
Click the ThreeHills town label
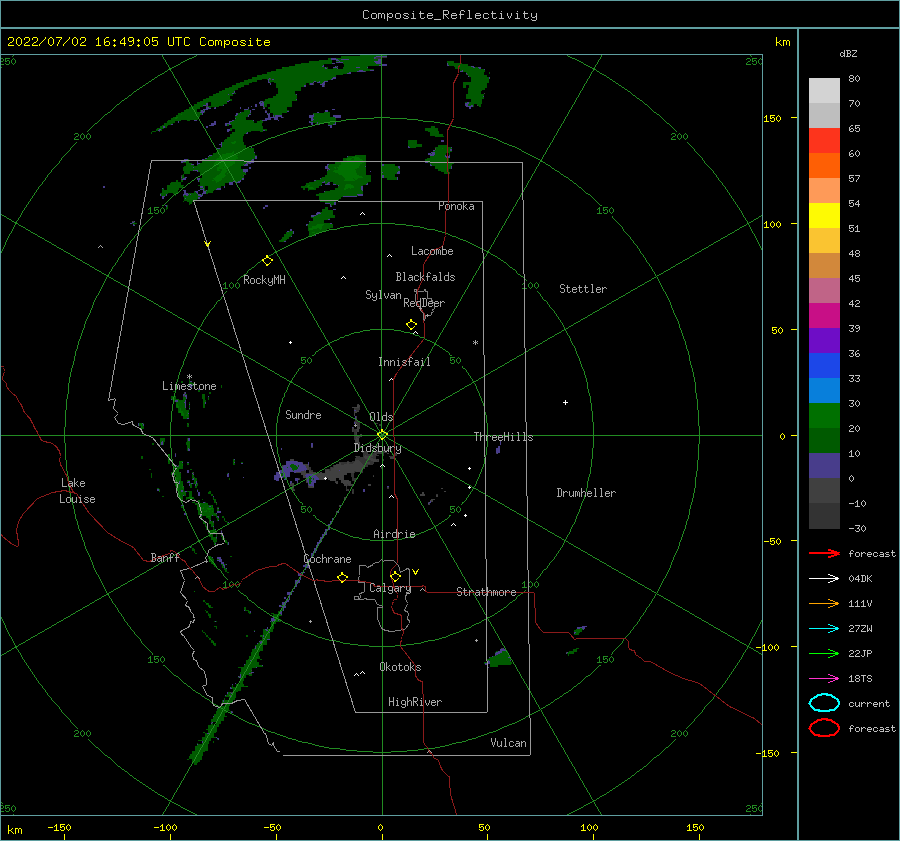pyautogui.click(x=503, y=437)
